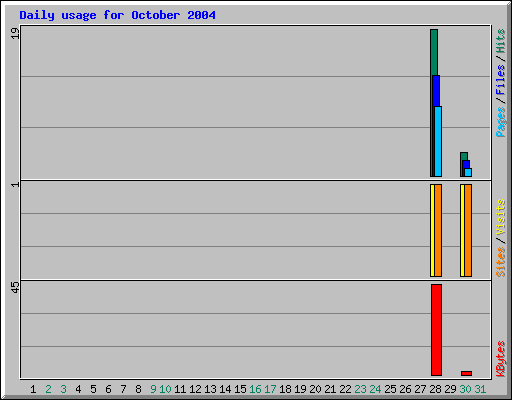This screenshot has height=400, width=512.
Task: Click the 'Visits' legend label
Action: [501, 217]
